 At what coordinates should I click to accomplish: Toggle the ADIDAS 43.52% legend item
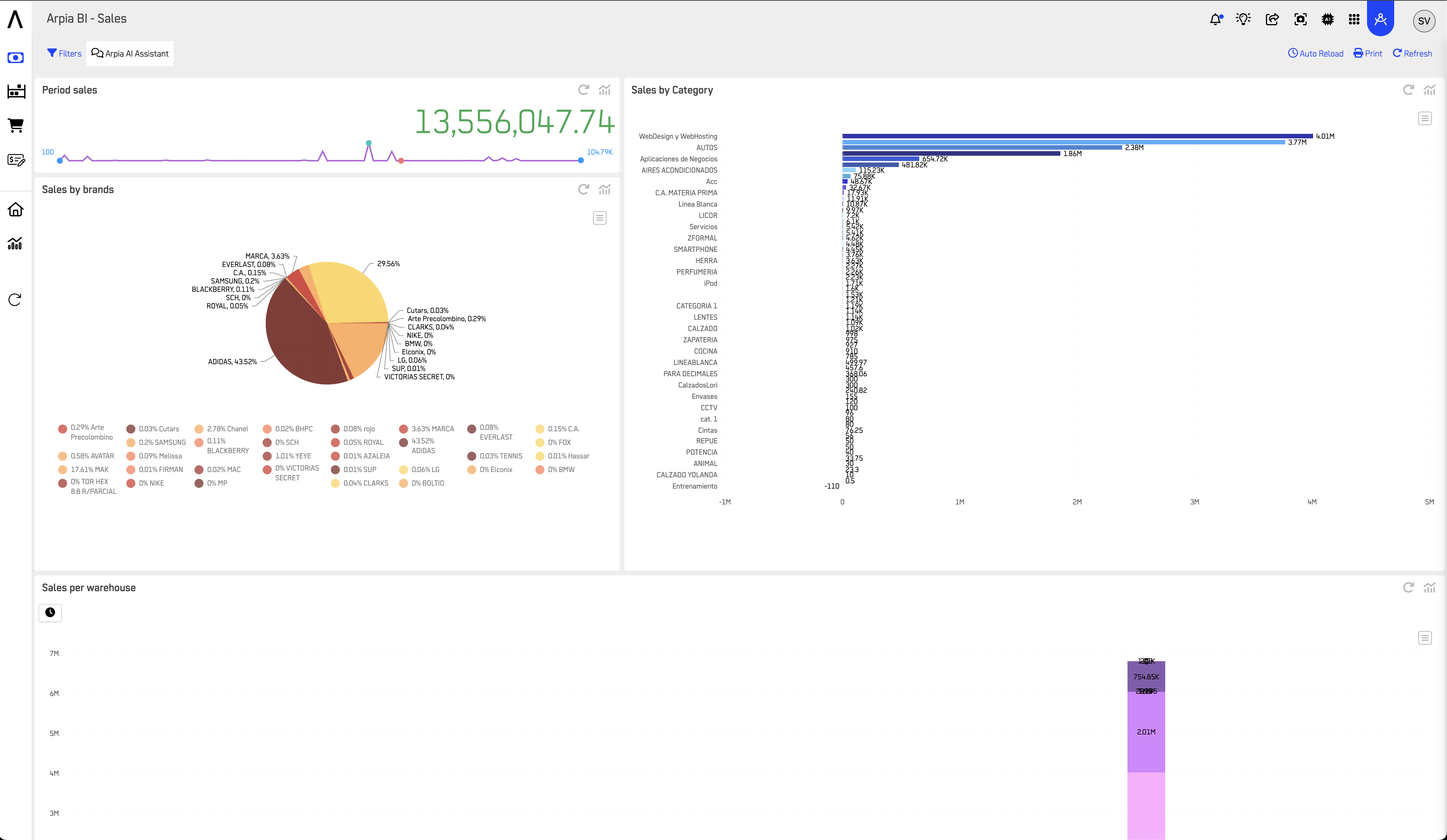click(418, 446)
